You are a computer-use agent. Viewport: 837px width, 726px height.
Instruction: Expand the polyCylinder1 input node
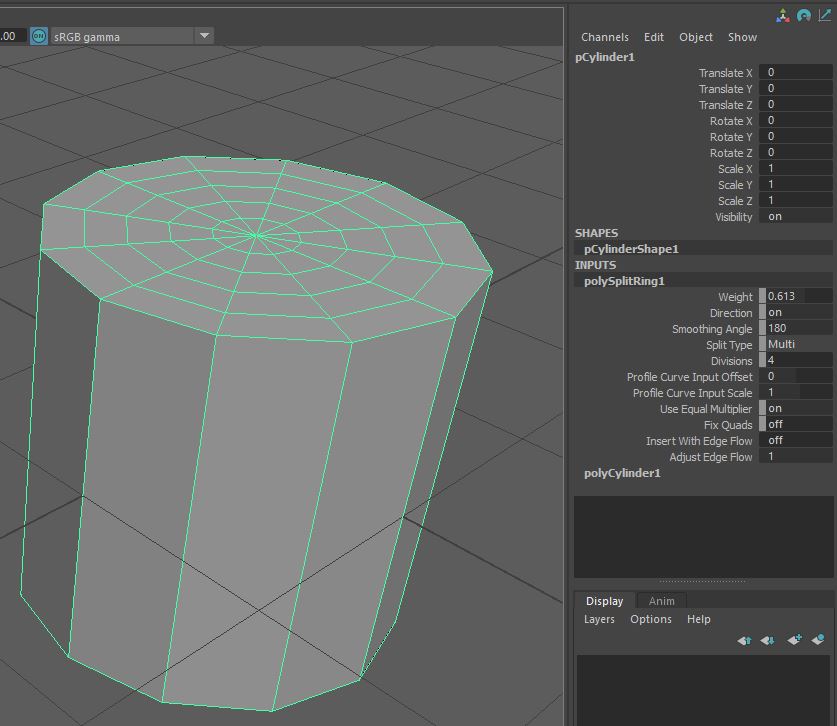622,473
